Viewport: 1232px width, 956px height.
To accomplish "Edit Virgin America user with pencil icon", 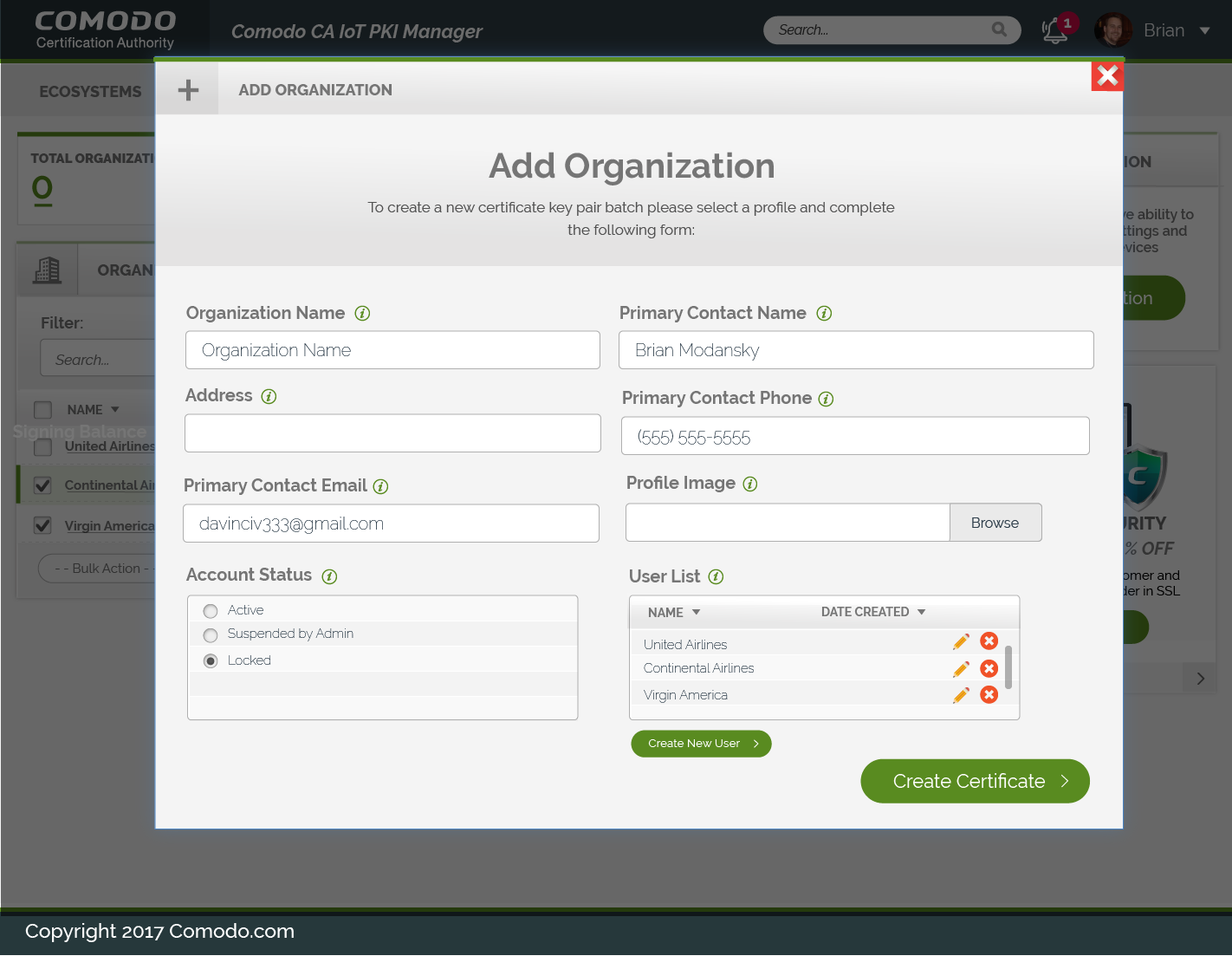I will 961,695.
